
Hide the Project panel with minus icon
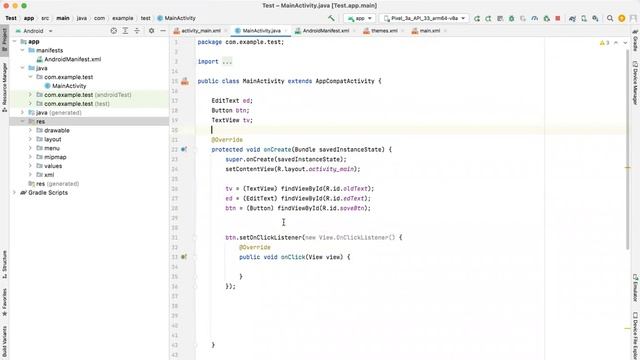[163, 31]
